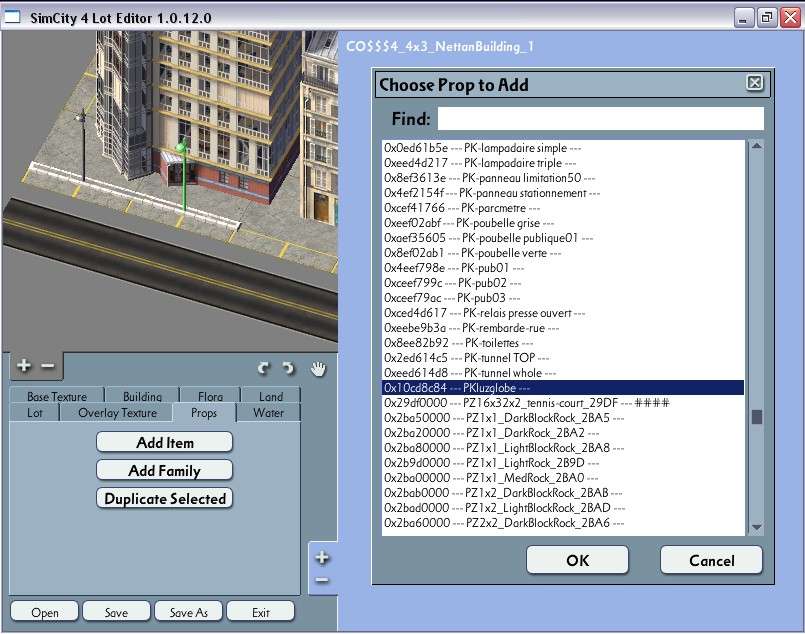805x634 pixels.
Task: Select PK-poubelle publique01 prop
Action: [563, 238]
